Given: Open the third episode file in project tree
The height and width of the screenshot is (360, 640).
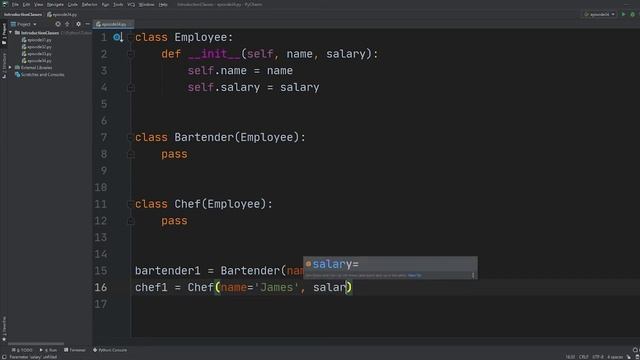Looking at the screenshot, I should coord(37,54).
